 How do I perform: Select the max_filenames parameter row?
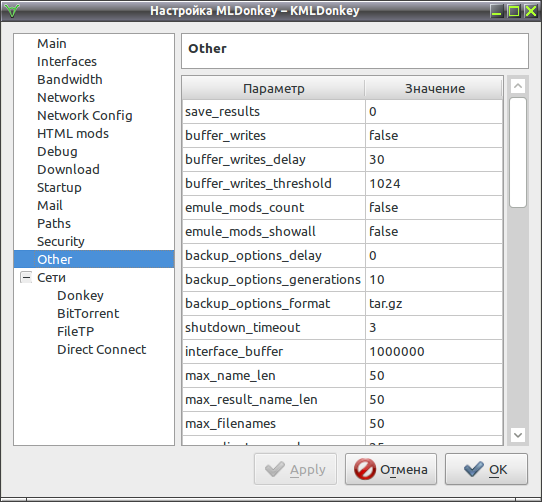pos(343,424)
